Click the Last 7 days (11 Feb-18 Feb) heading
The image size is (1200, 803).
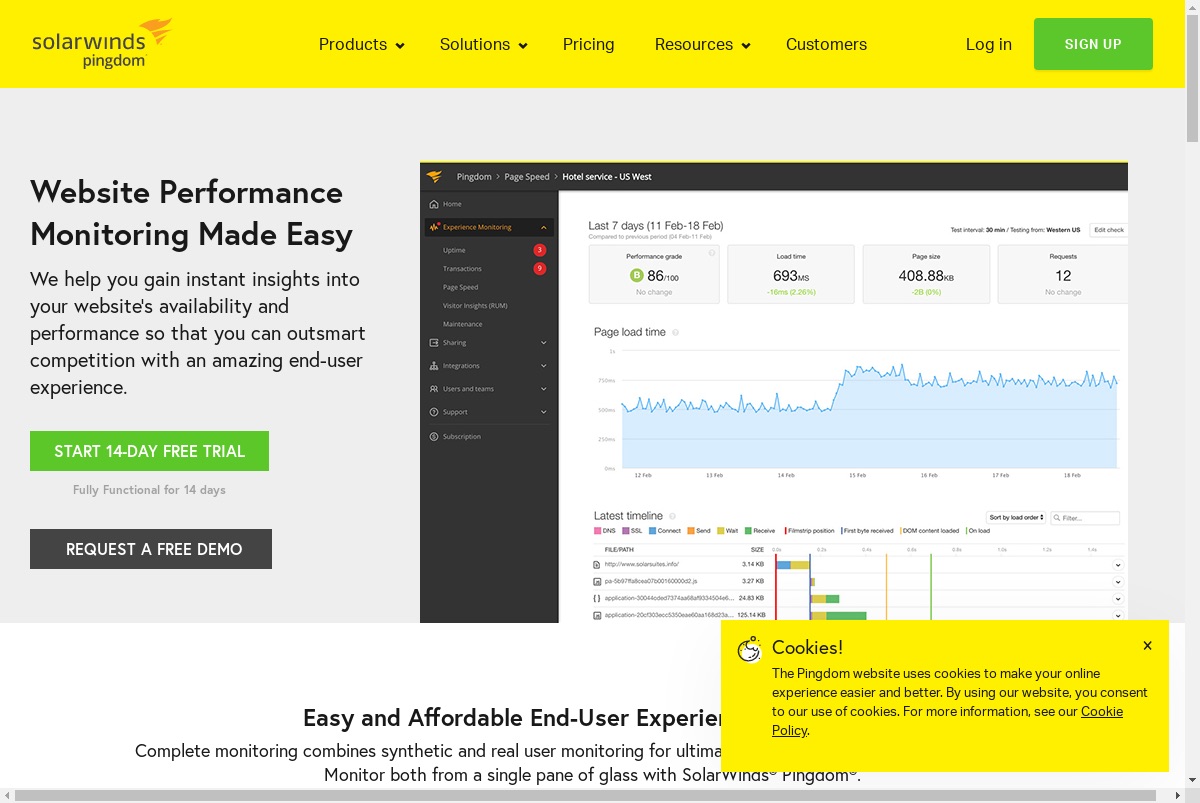tap(656, 226)
